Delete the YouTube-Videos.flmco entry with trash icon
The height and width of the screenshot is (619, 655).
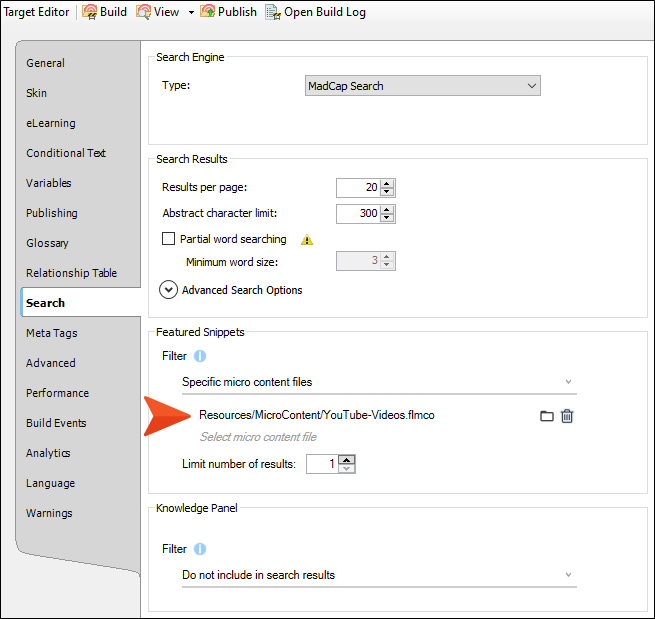pyautogui.click(x=567, y=416)
